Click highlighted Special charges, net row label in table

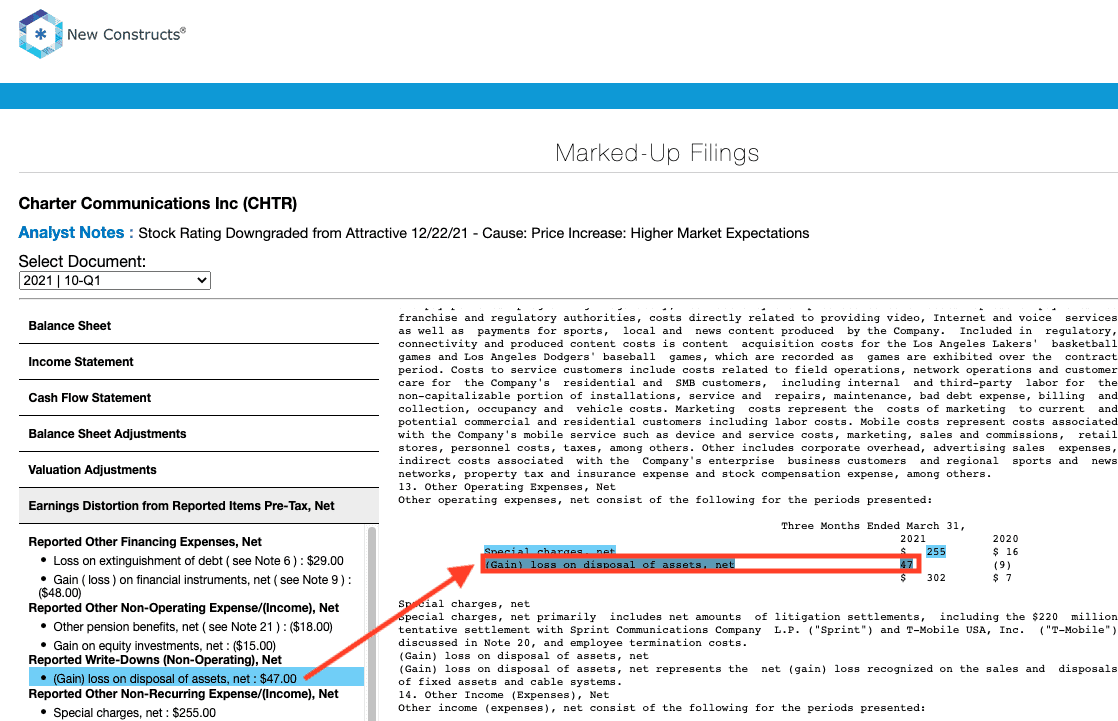(x=550, y=551)
